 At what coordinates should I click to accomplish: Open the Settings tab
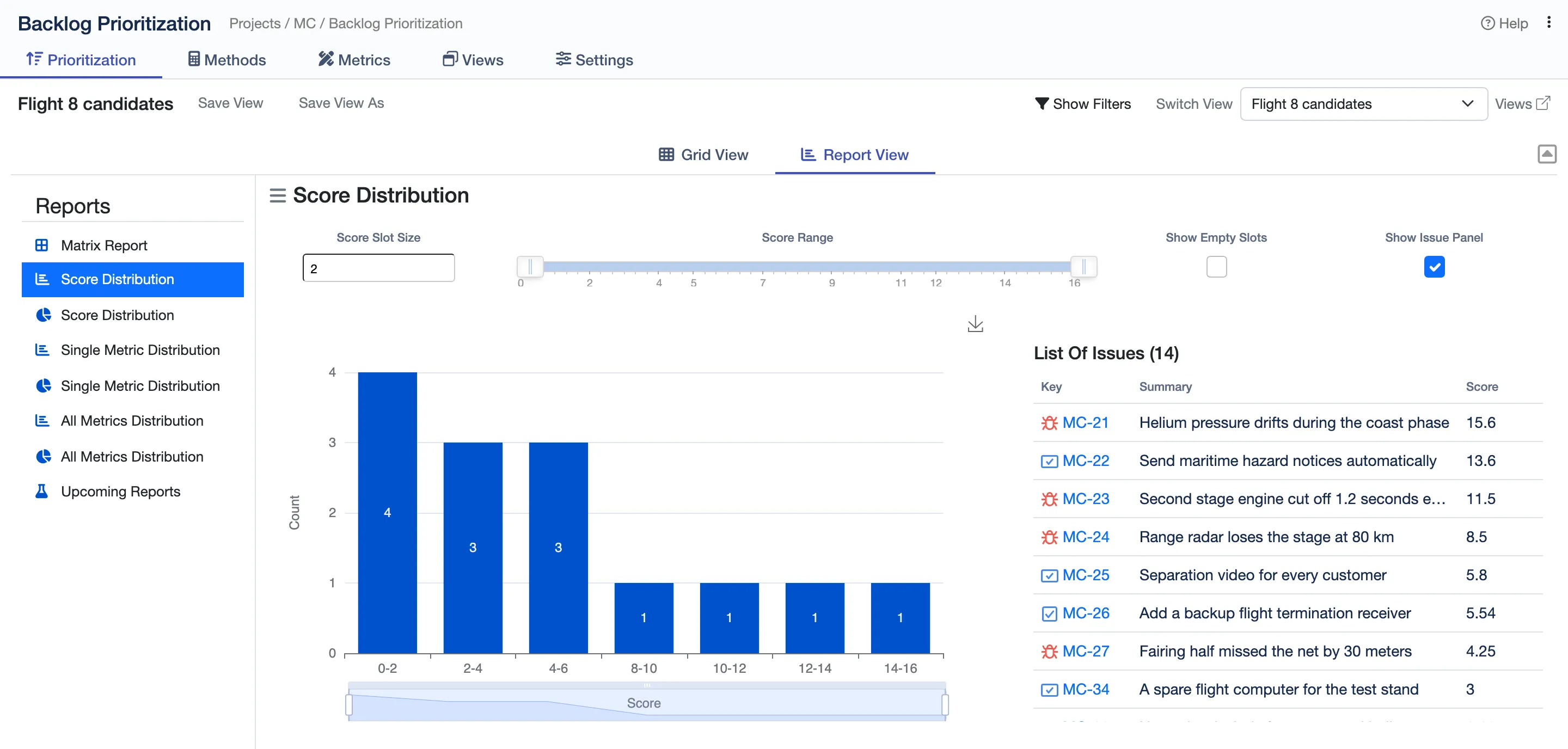point(594,60)
